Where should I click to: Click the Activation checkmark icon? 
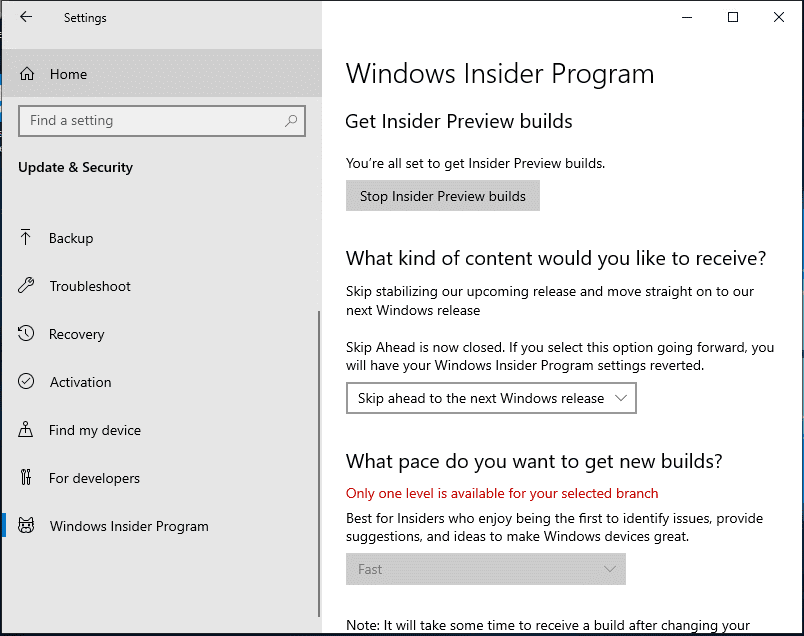click(26, 382)
